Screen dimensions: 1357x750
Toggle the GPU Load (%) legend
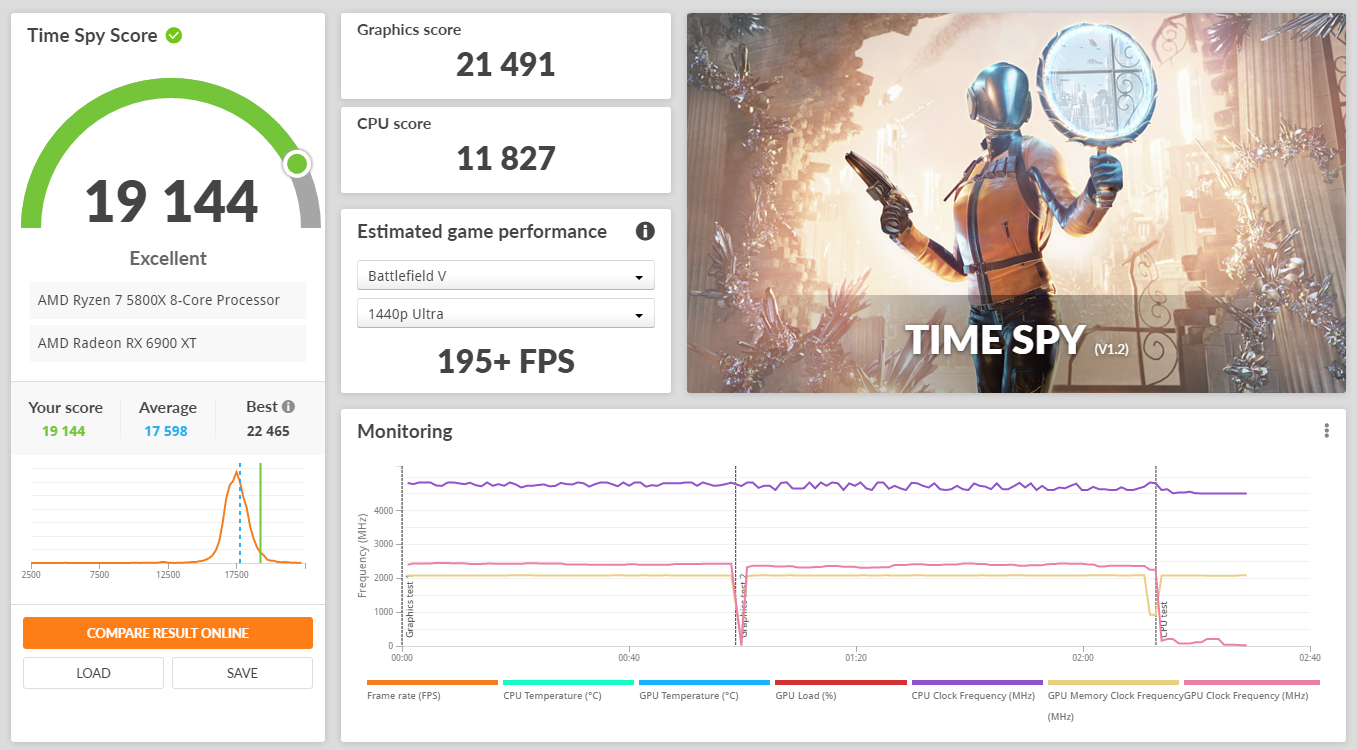[840, 689]
